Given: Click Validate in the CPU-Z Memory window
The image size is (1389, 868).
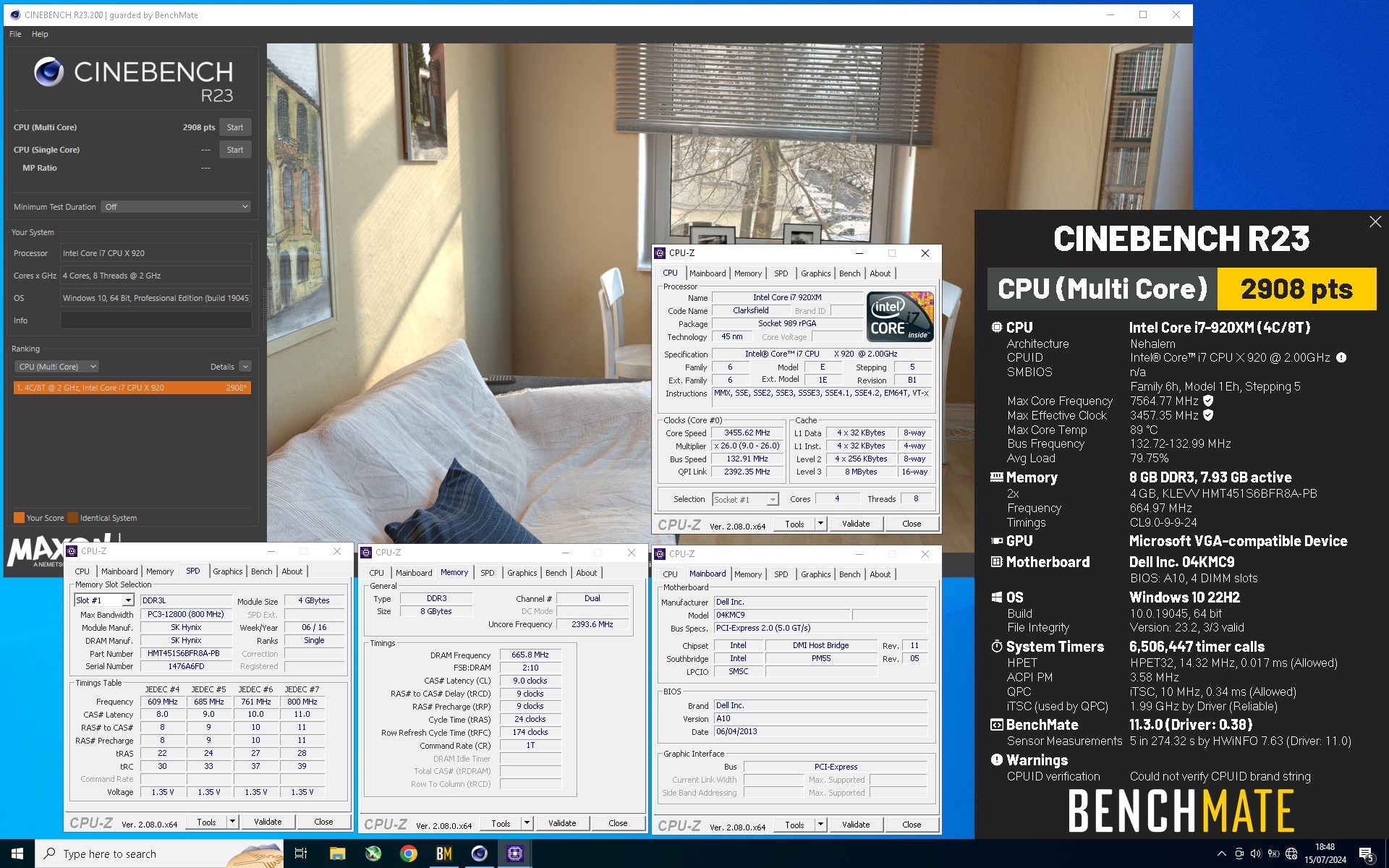Looking at the screenshot, I should tap(562, 823).
